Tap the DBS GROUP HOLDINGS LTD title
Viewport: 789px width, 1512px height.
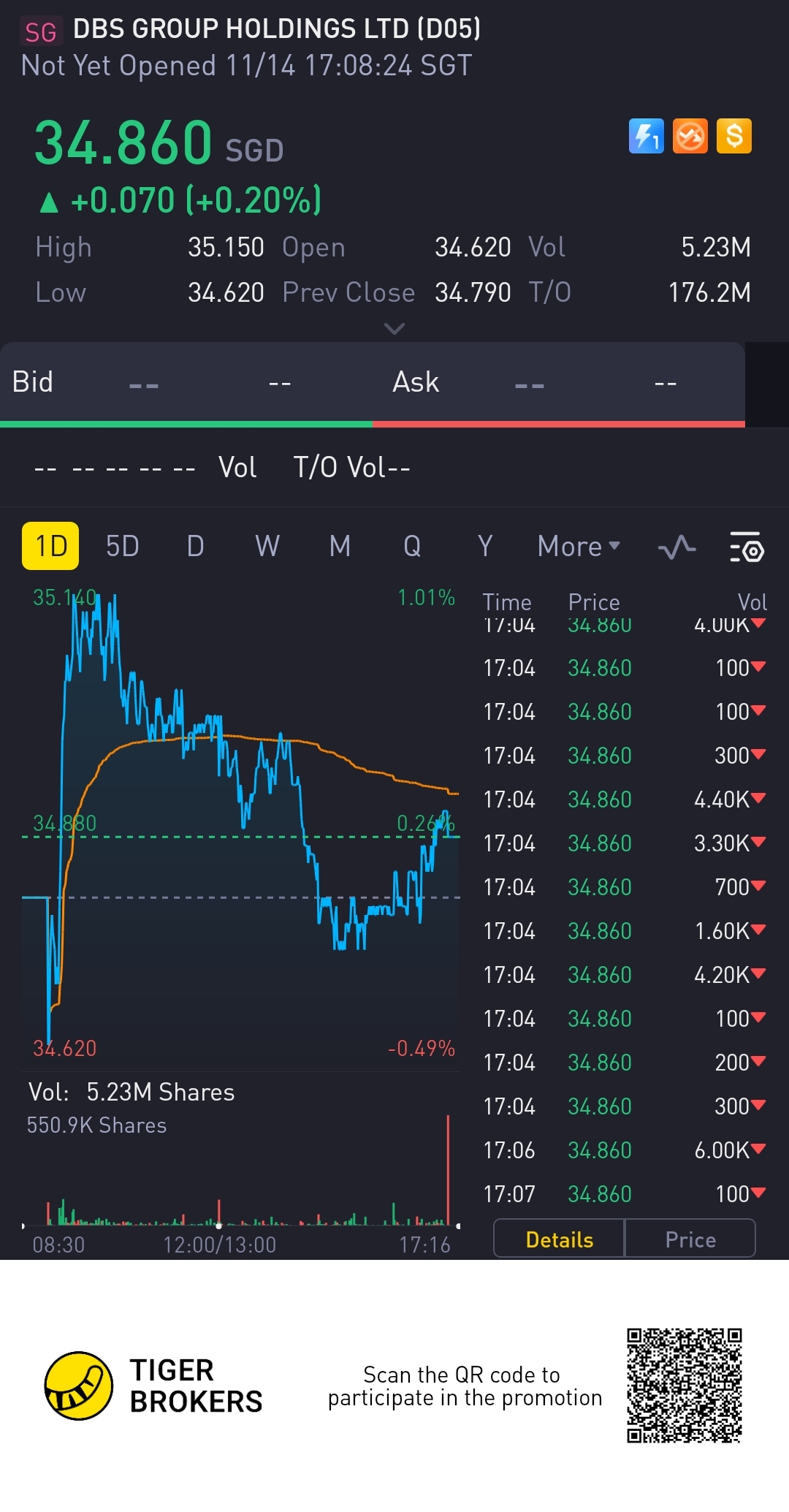pos(277,29)
